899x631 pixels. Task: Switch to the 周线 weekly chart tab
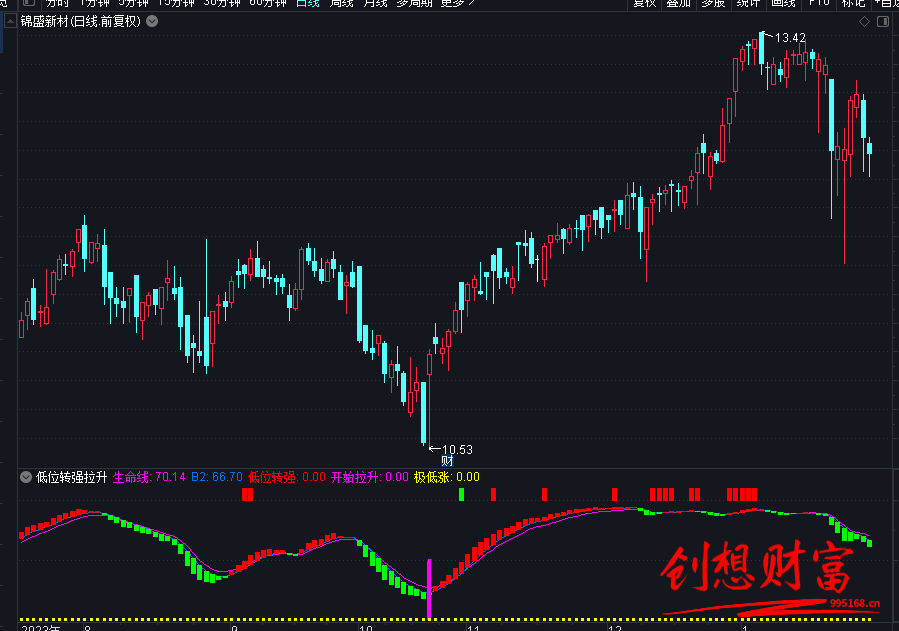(341, 3)
